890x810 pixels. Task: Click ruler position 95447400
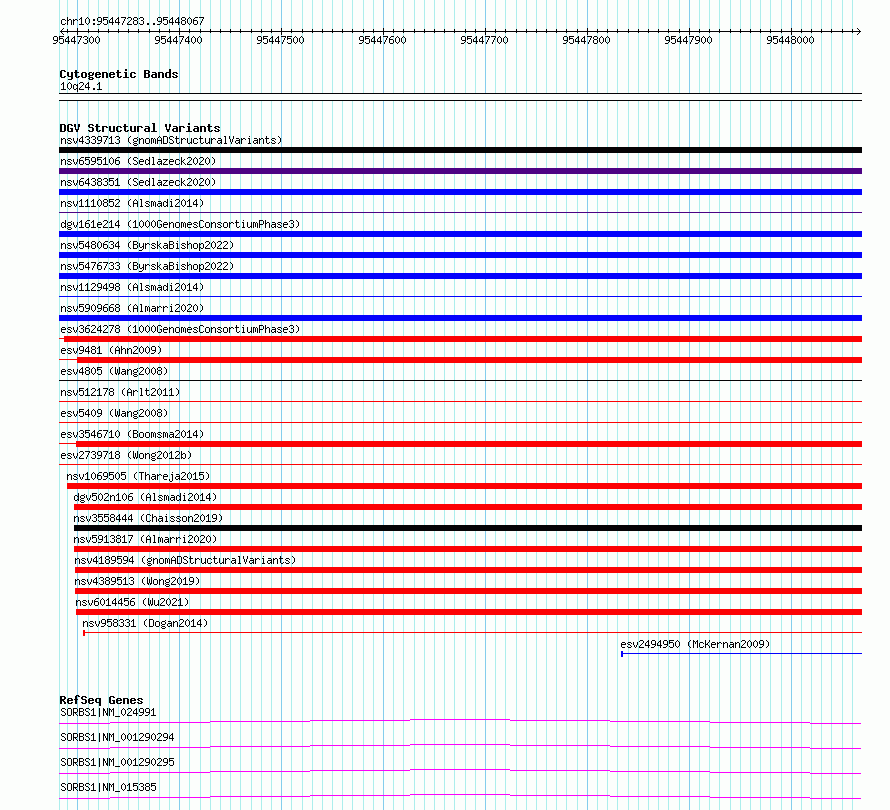[178, 40]
